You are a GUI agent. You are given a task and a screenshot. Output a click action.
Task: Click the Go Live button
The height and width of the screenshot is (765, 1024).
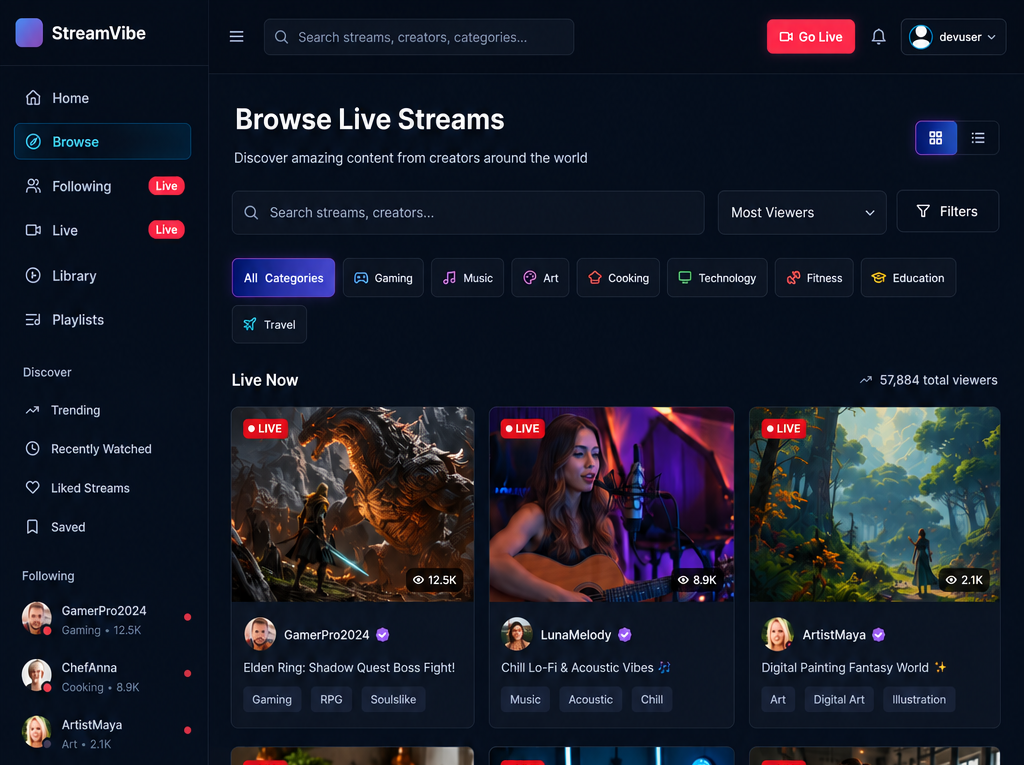[810, 37]
